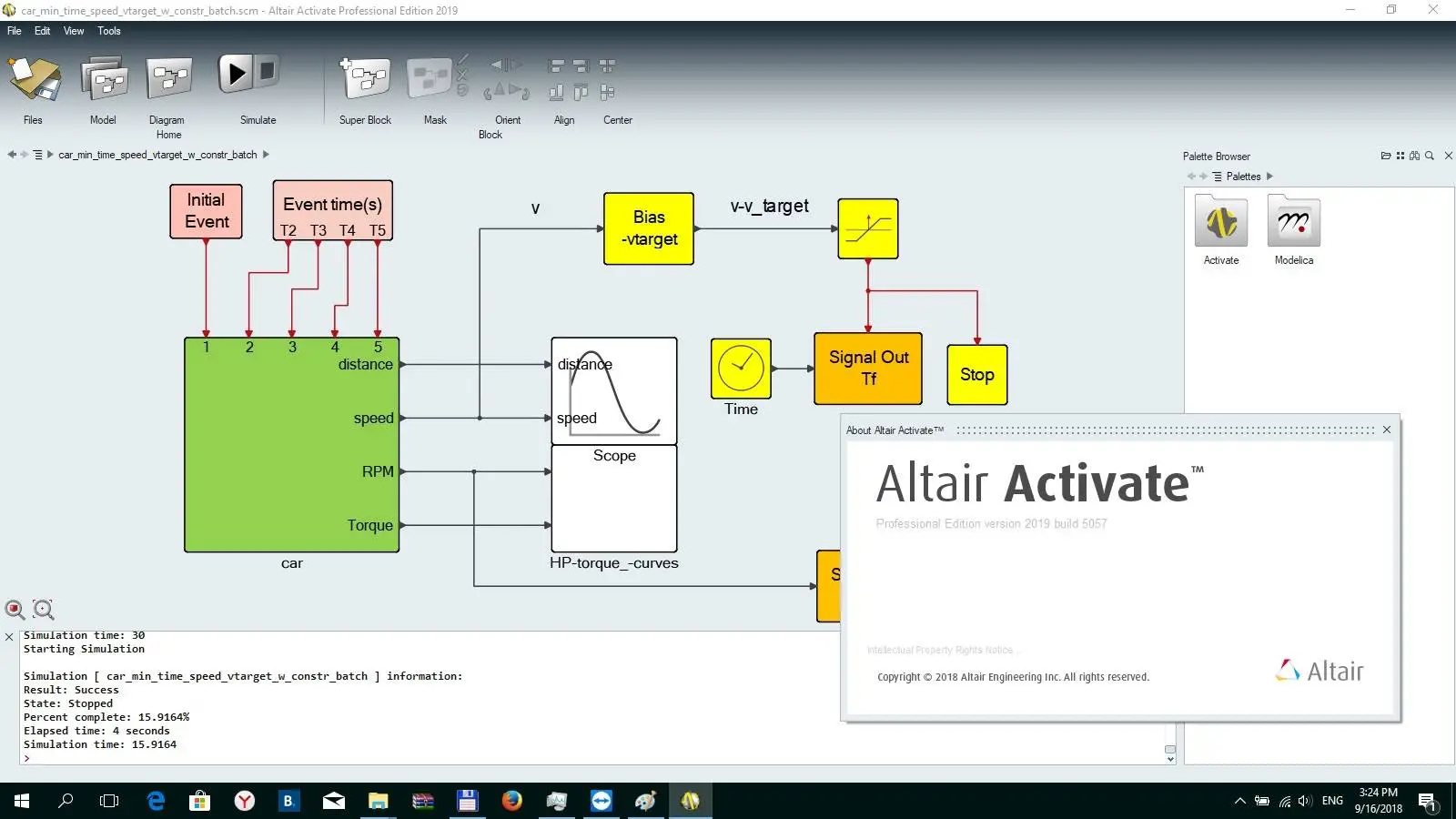Image resolution: width=1456 pixels, height=819 pixels.
Task: Click the Windows Start button
Action: tap(22, 801)
